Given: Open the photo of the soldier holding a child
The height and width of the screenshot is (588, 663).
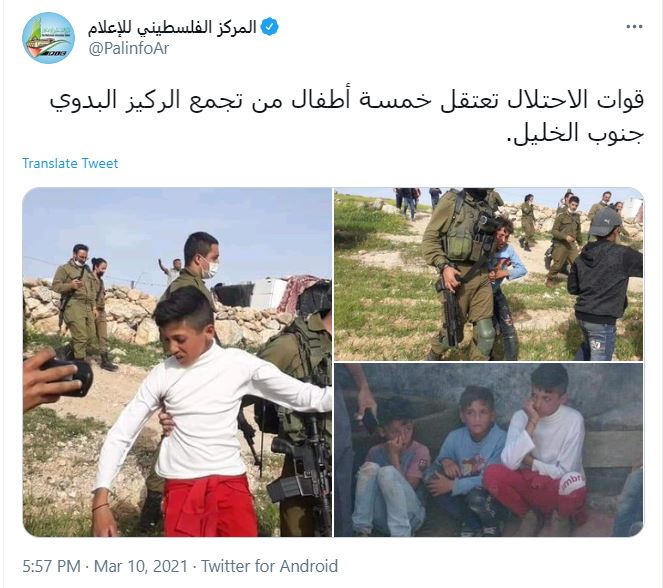Looking at the screenshot, I should [x=489, y=274].
